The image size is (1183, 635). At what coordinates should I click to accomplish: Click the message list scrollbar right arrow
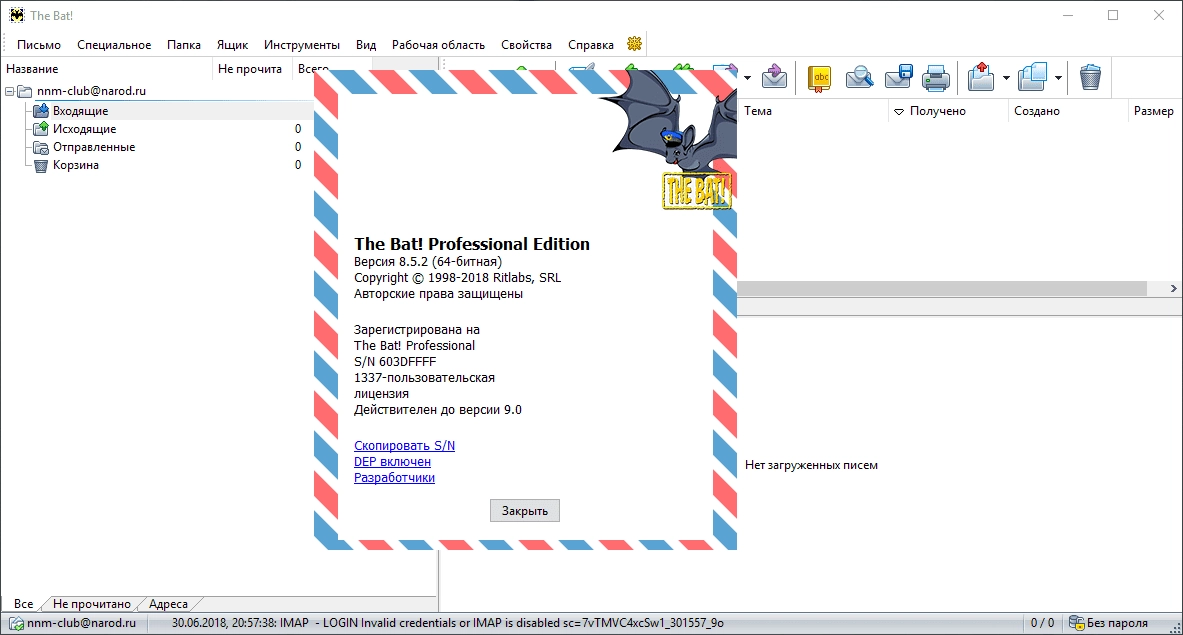pos(1173,288)
